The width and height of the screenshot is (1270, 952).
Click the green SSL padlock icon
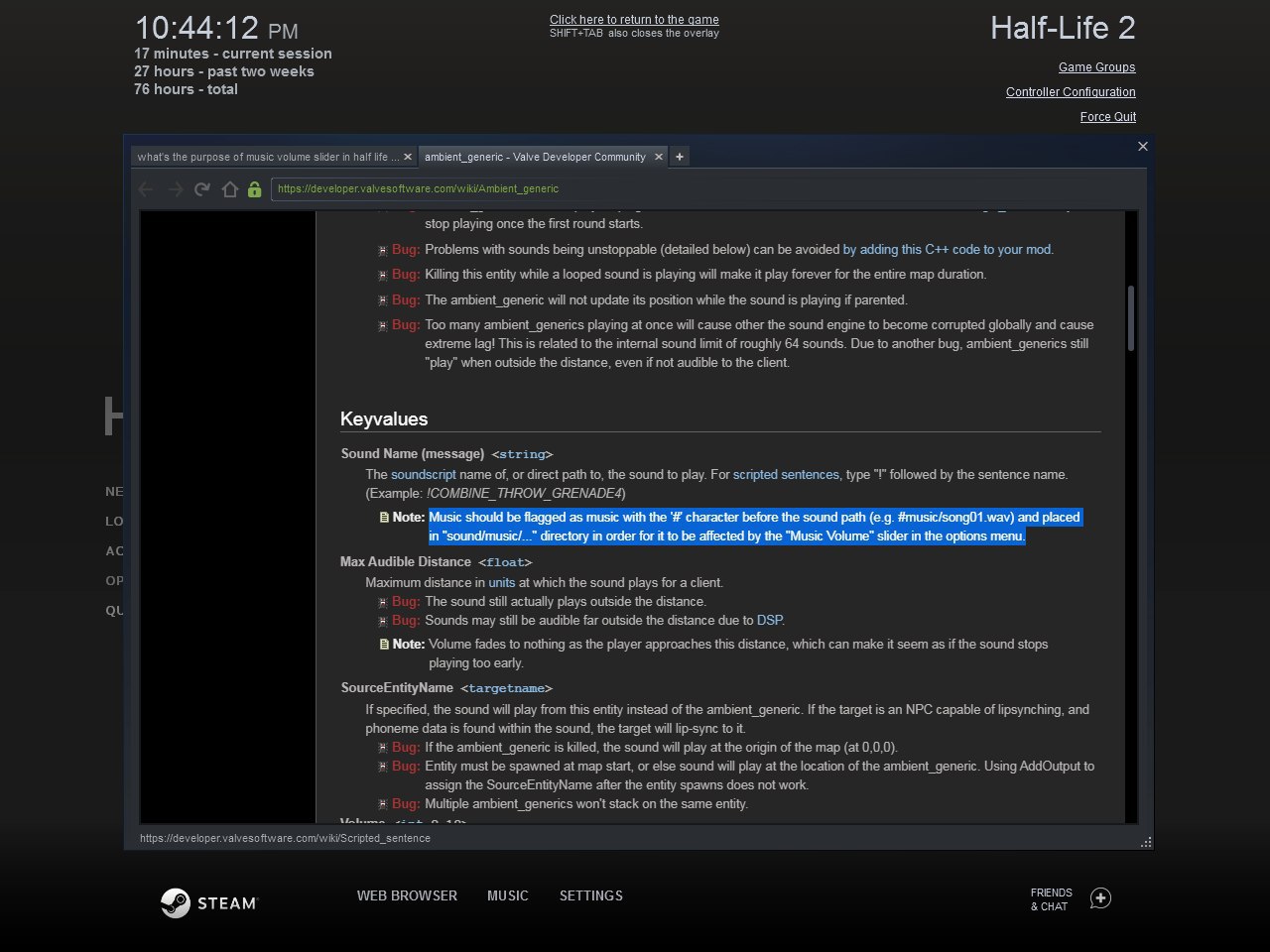click(255, 188)
